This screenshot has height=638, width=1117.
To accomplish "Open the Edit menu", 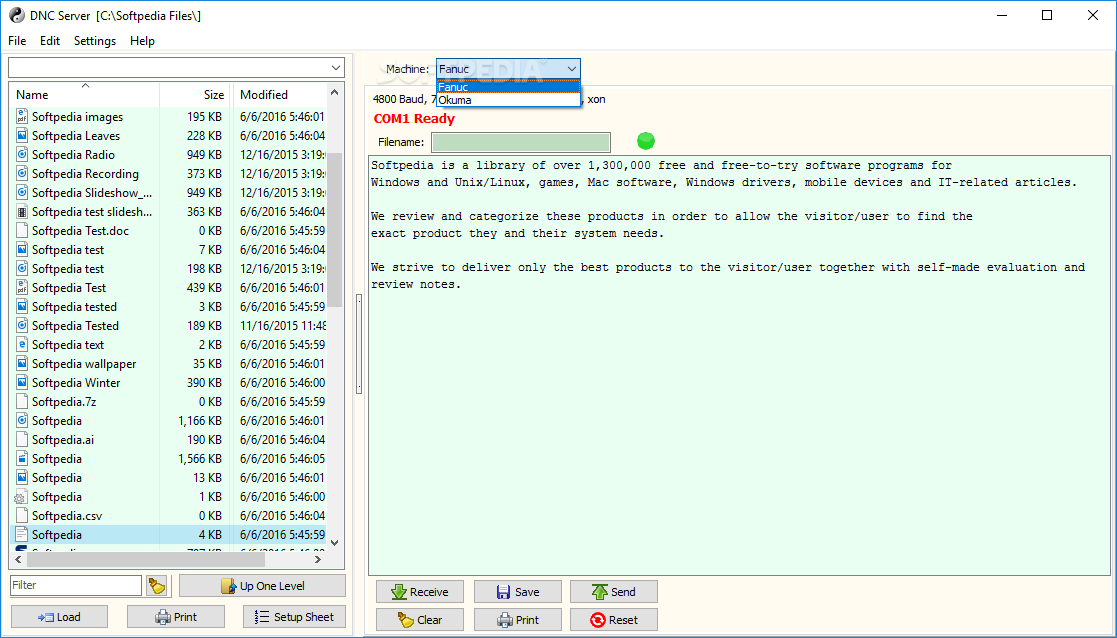I will pyautogui.click(x=50, y=41).
